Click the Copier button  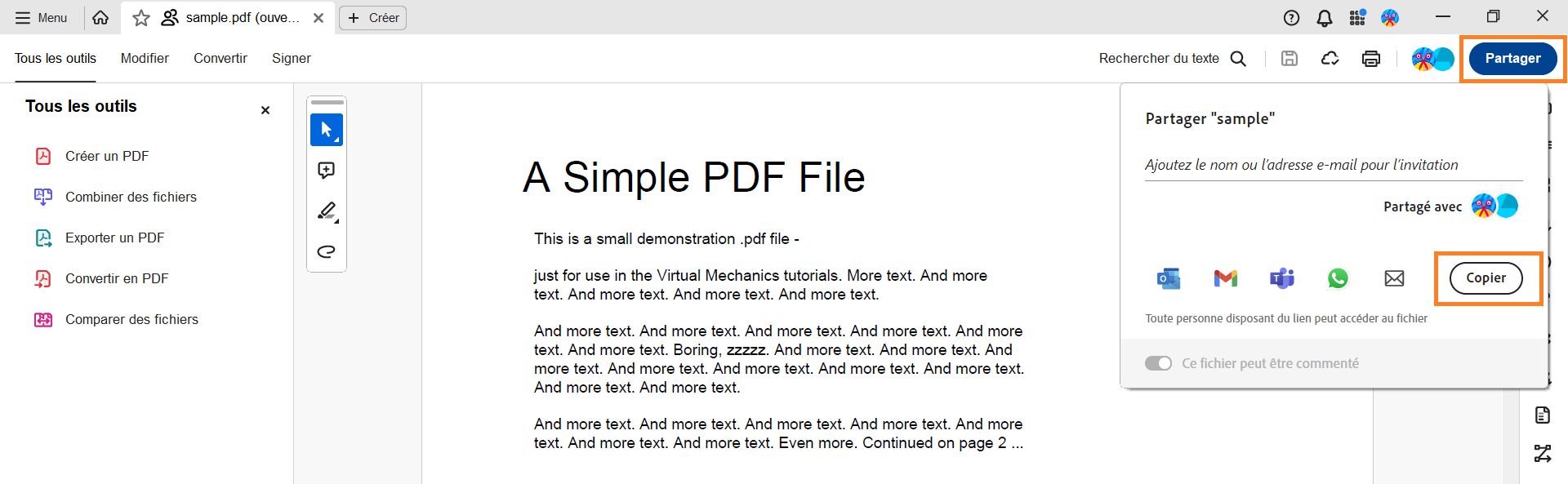pyautogui.click(x=1486, y=278)
